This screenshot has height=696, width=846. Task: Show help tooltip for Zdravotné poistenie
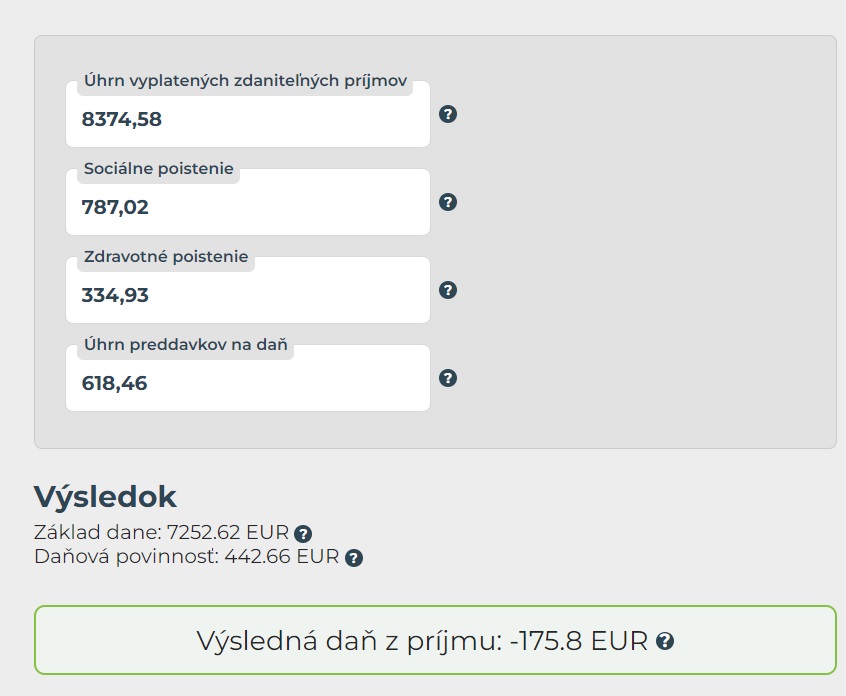pos(448,290)
